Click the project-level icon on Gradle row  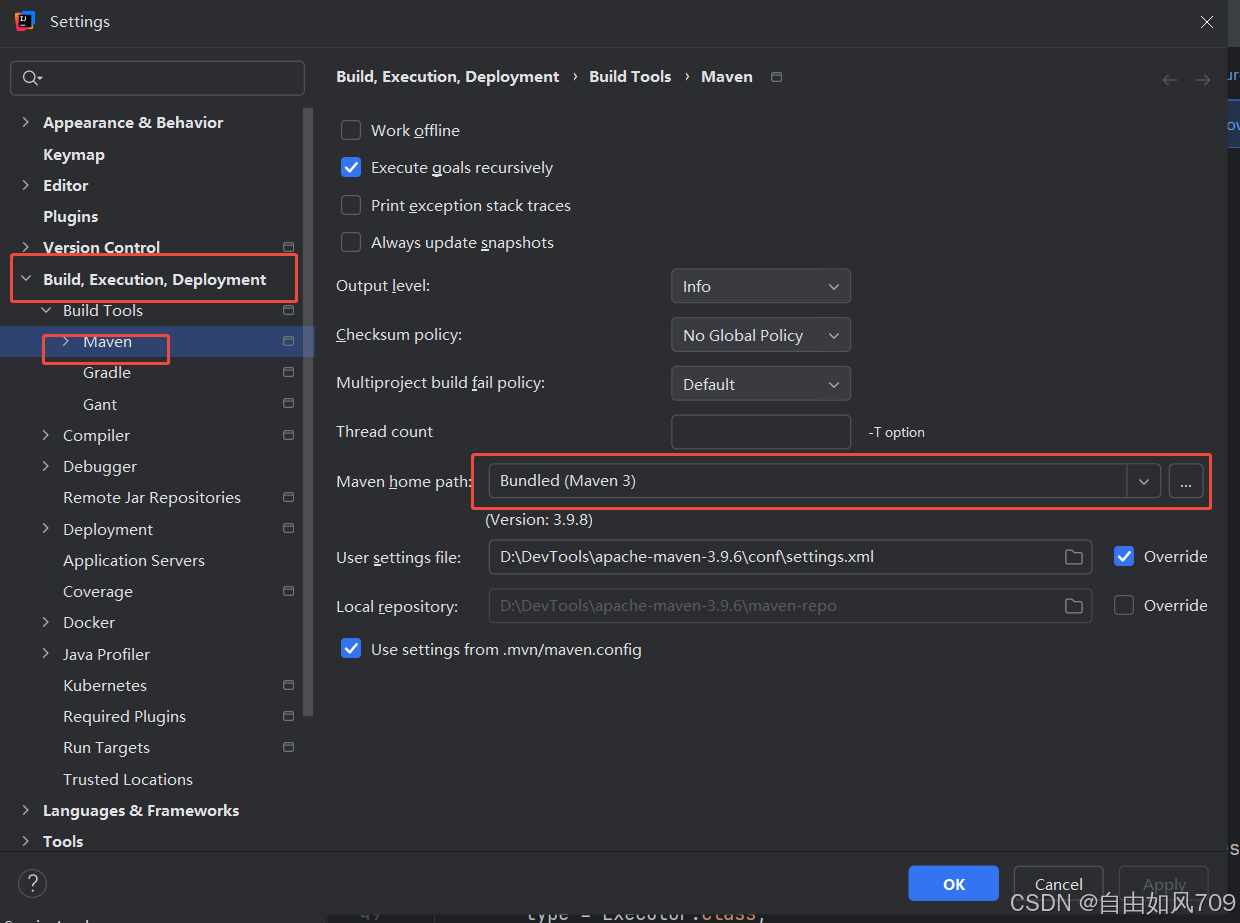[x=289, y=372]
